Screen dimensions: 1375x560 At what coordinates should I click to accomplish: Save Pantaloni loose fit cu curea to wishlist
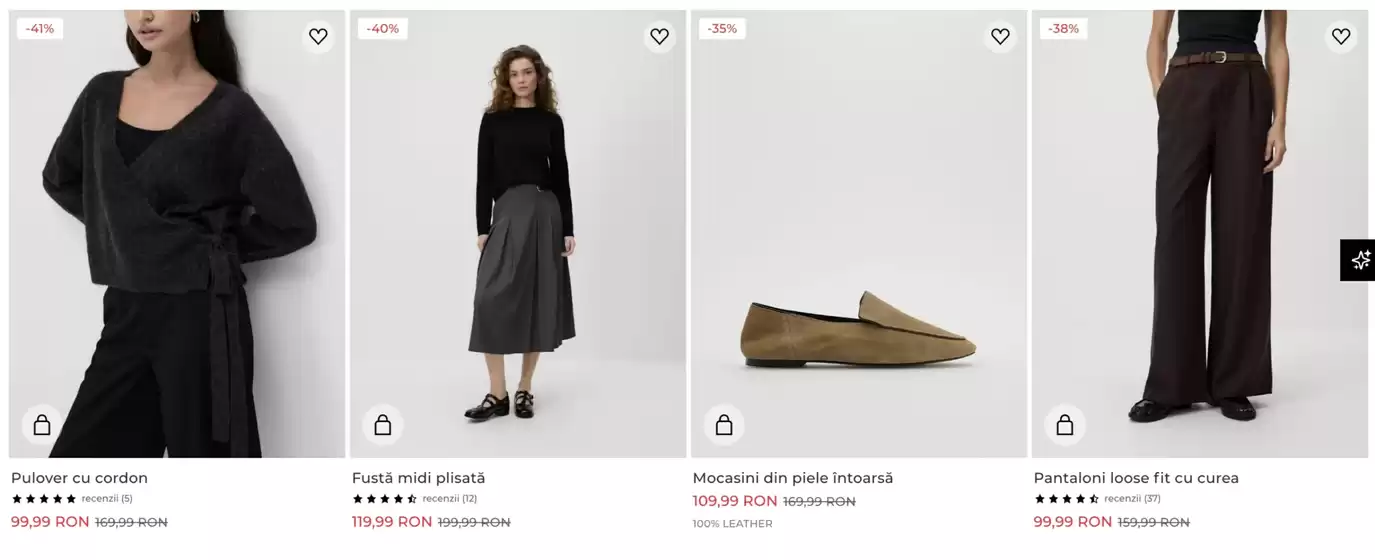[1341, 37]
